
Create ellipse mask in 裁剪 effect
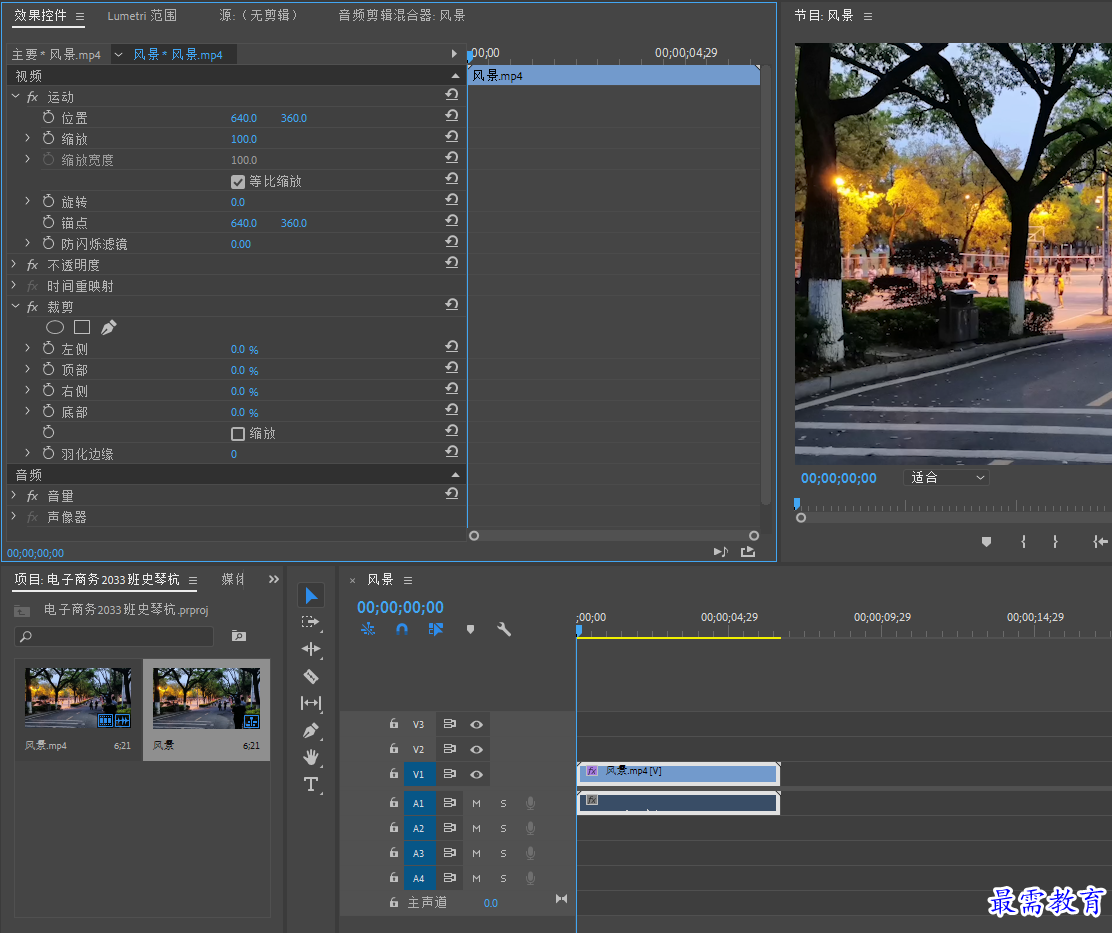pos(55,328)
